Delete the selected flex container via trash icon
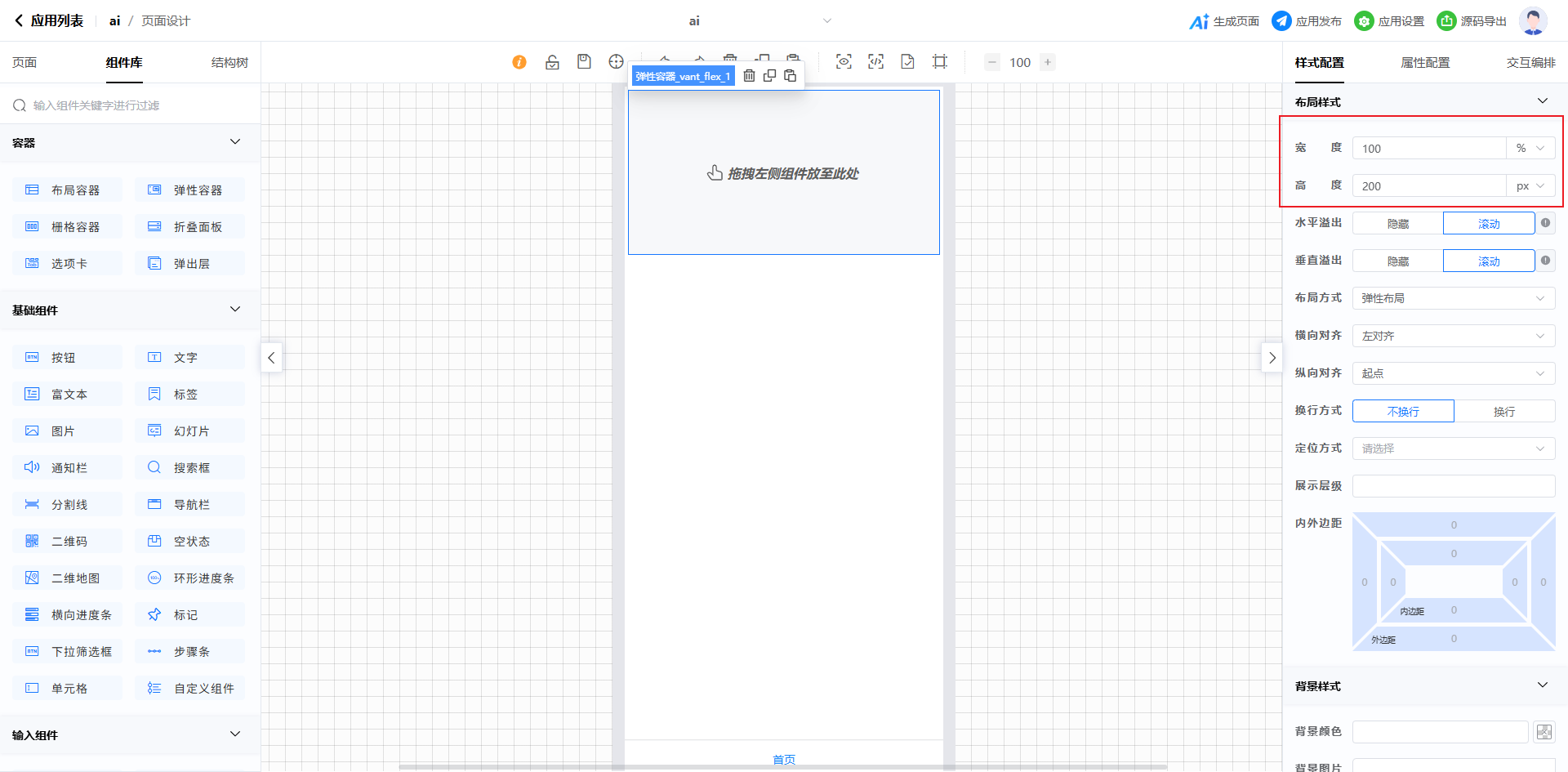Screen dimensions: 1568x772 coord(749,76)
